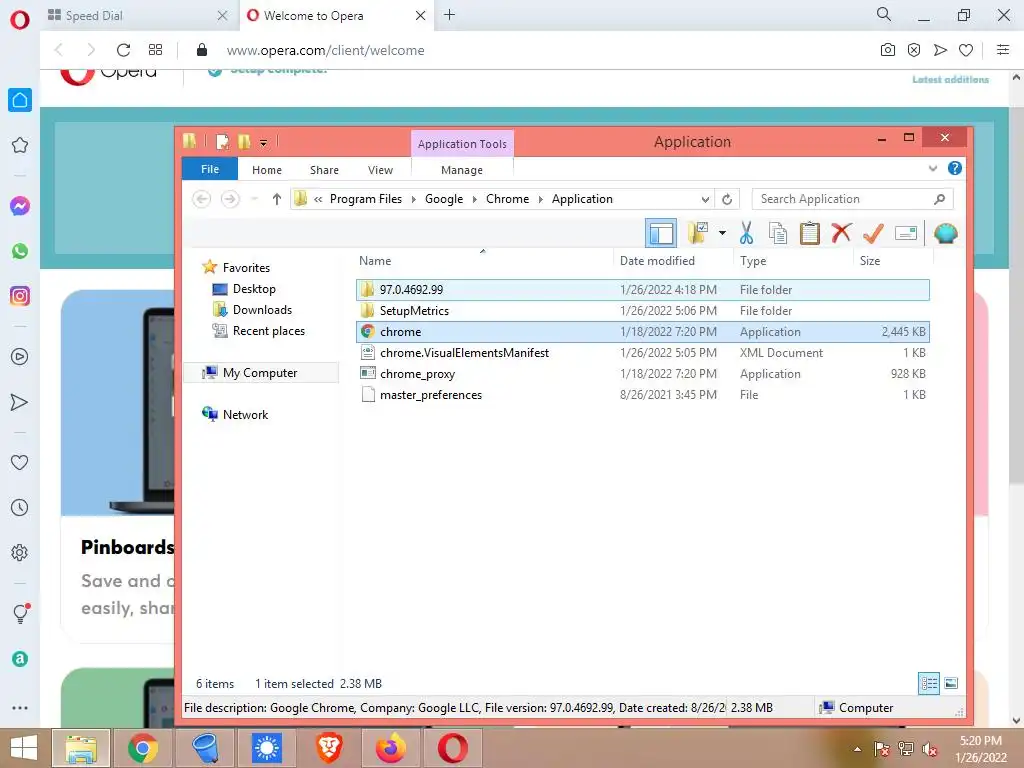Click the Windows Start button

click(24, 748)
